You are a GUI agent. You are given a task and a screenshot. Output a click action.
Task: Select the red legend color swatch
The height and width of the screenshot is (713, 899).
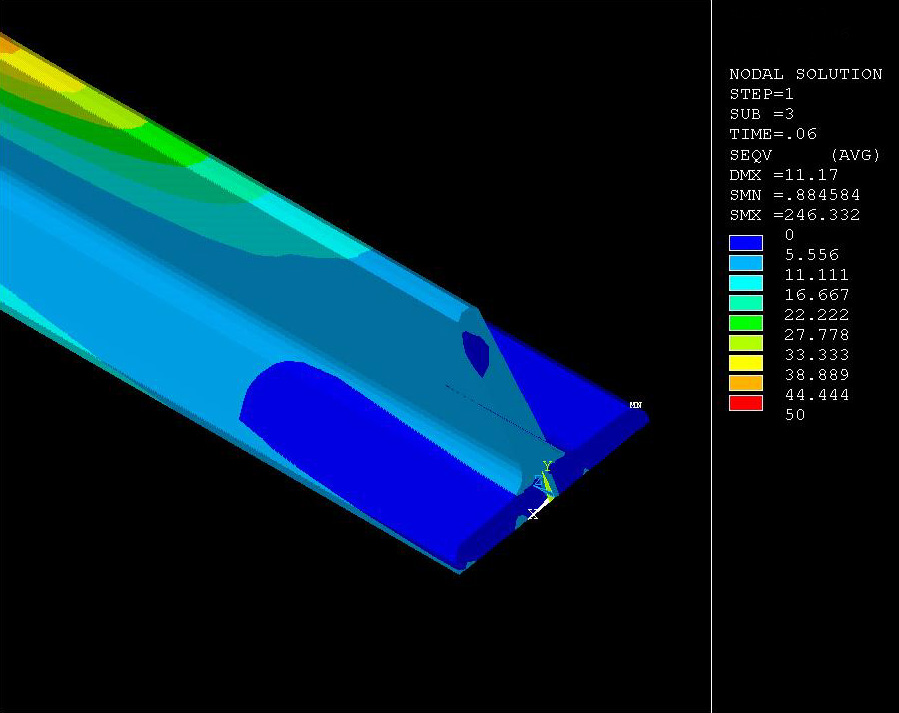(x=746, y=403)
